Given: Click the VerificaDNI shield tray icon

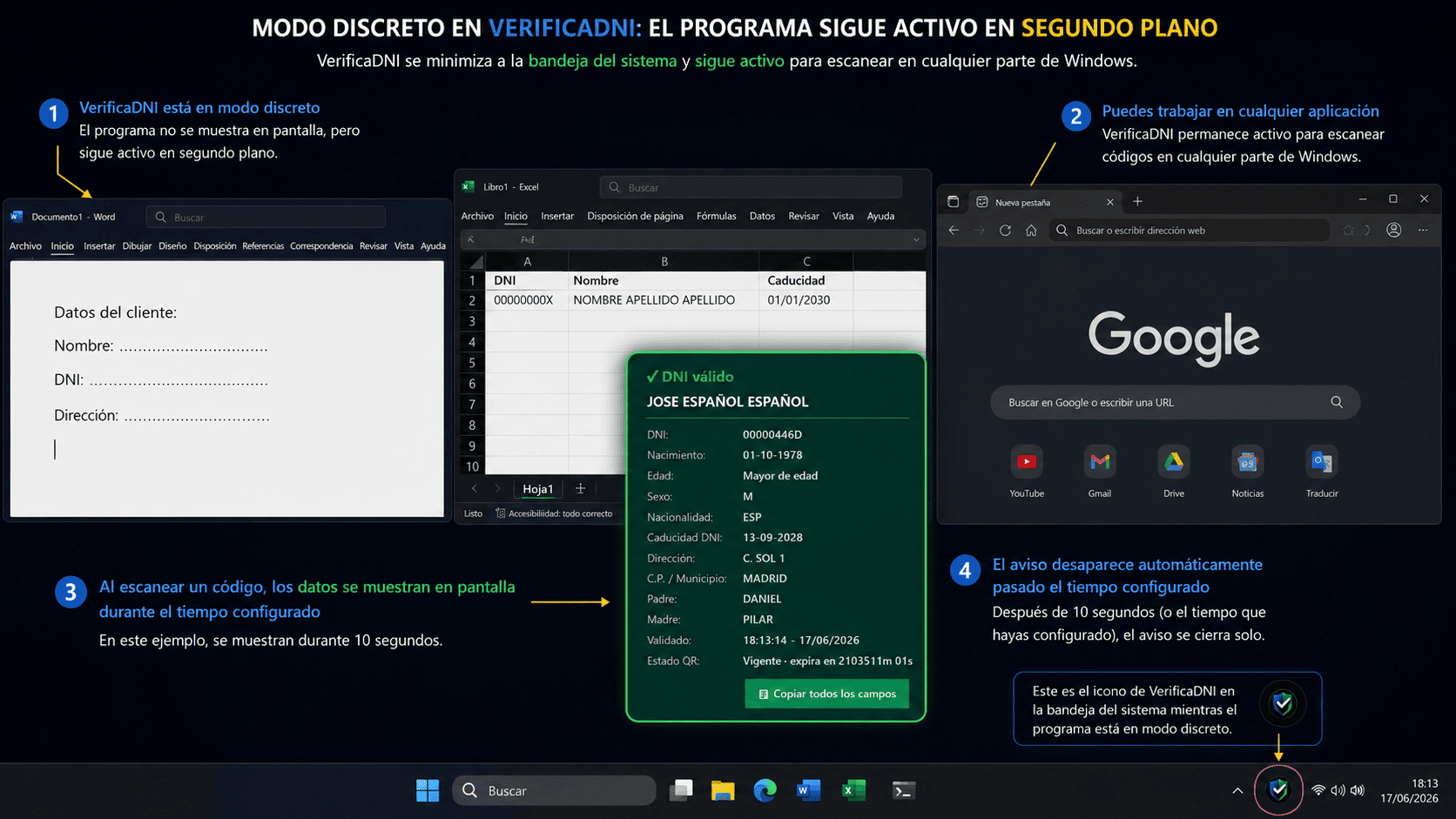Looking at the screenshot, I should [1278, 789].
